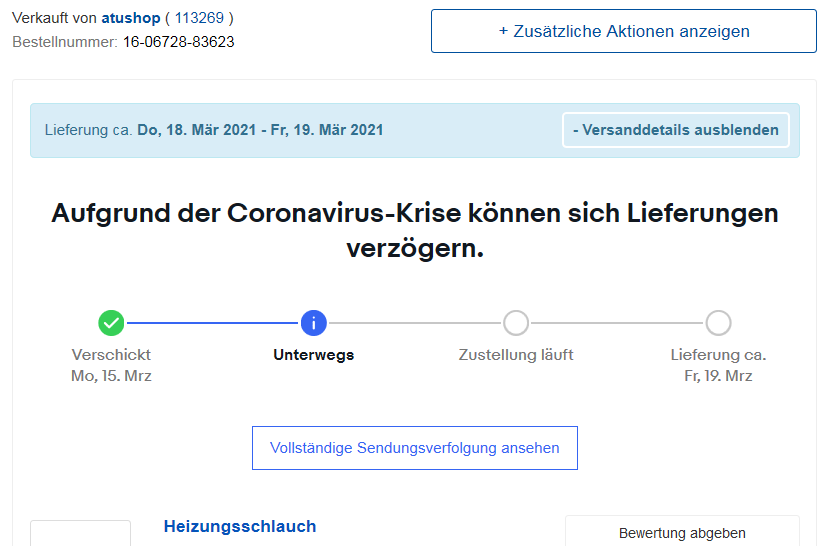Image resolution: width=823 pixels, height=546 pixels.
Task: Click the Lieferung ca. Fr, 19. Mrz label
Action: point(718,365)
